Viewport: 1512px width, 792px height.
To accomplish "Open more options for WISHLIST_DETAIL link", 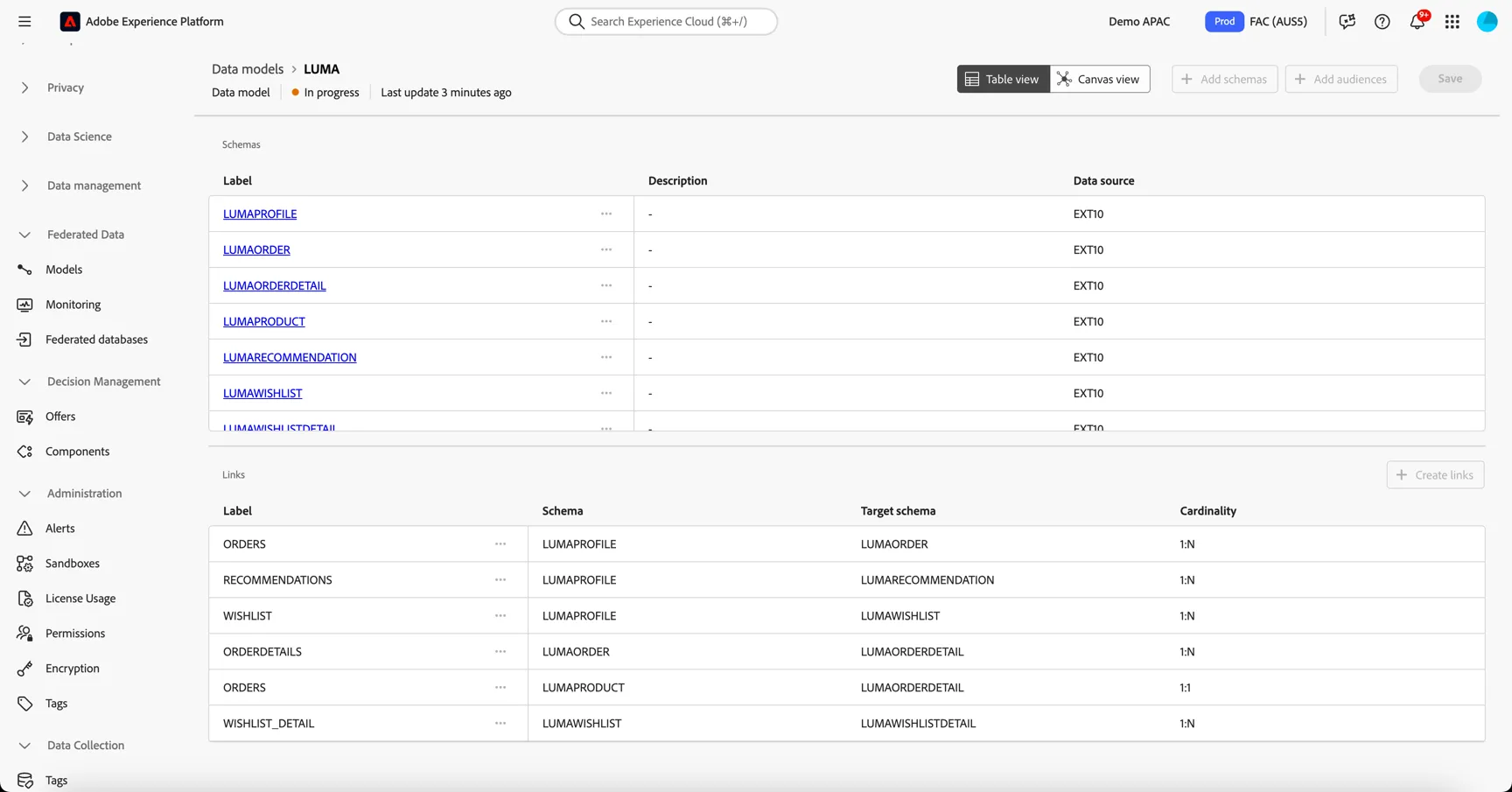I will coord(500,723).
